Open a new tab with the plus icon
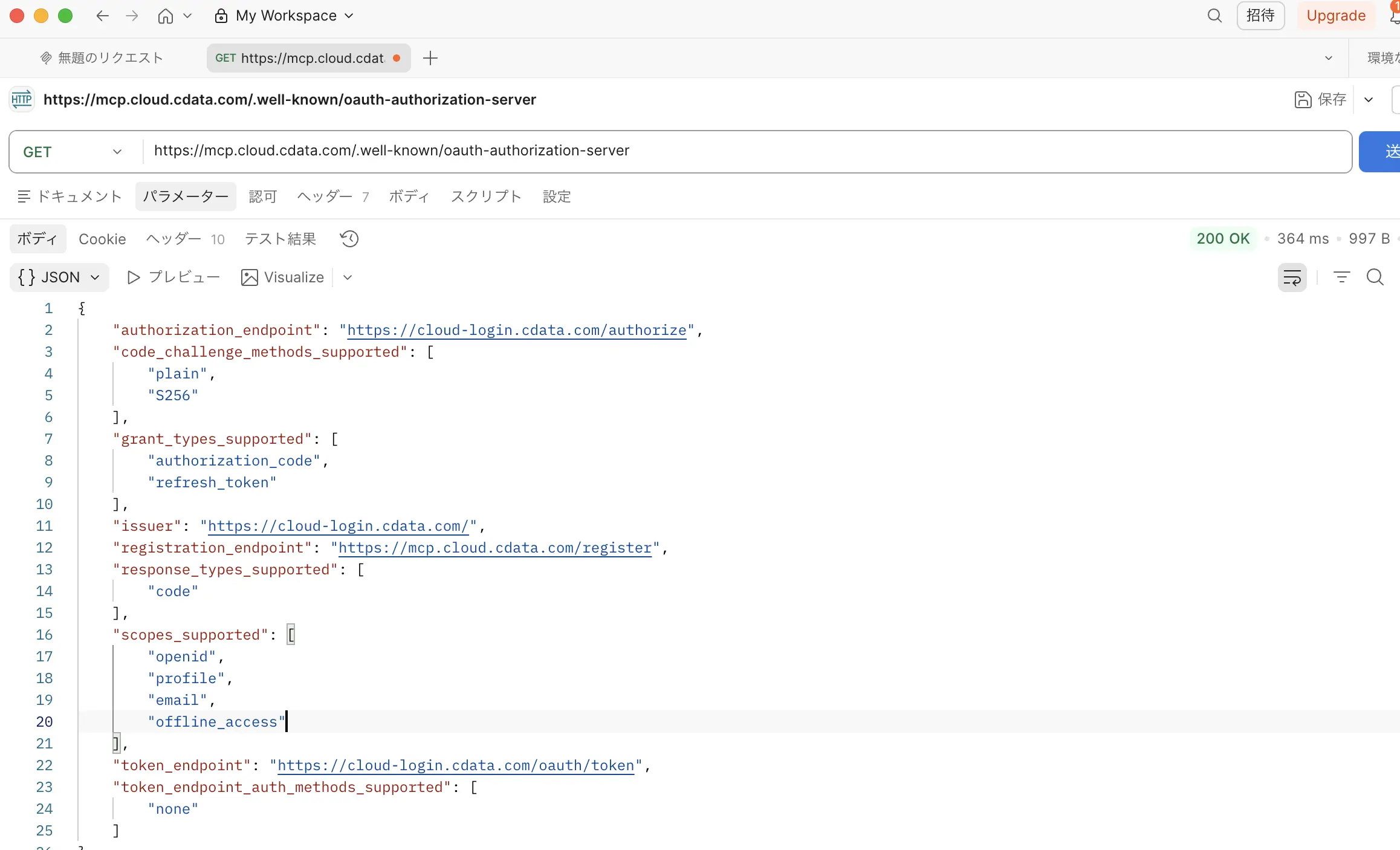Image resolution: width=1400 pixels, height=850 pixels. click(430, 58)
